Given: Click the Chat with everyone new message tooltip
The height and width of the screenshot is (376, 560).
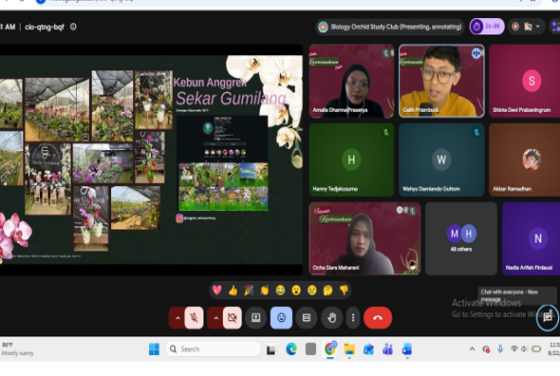Looking at the screenshot, I should (x=517, y=295).
